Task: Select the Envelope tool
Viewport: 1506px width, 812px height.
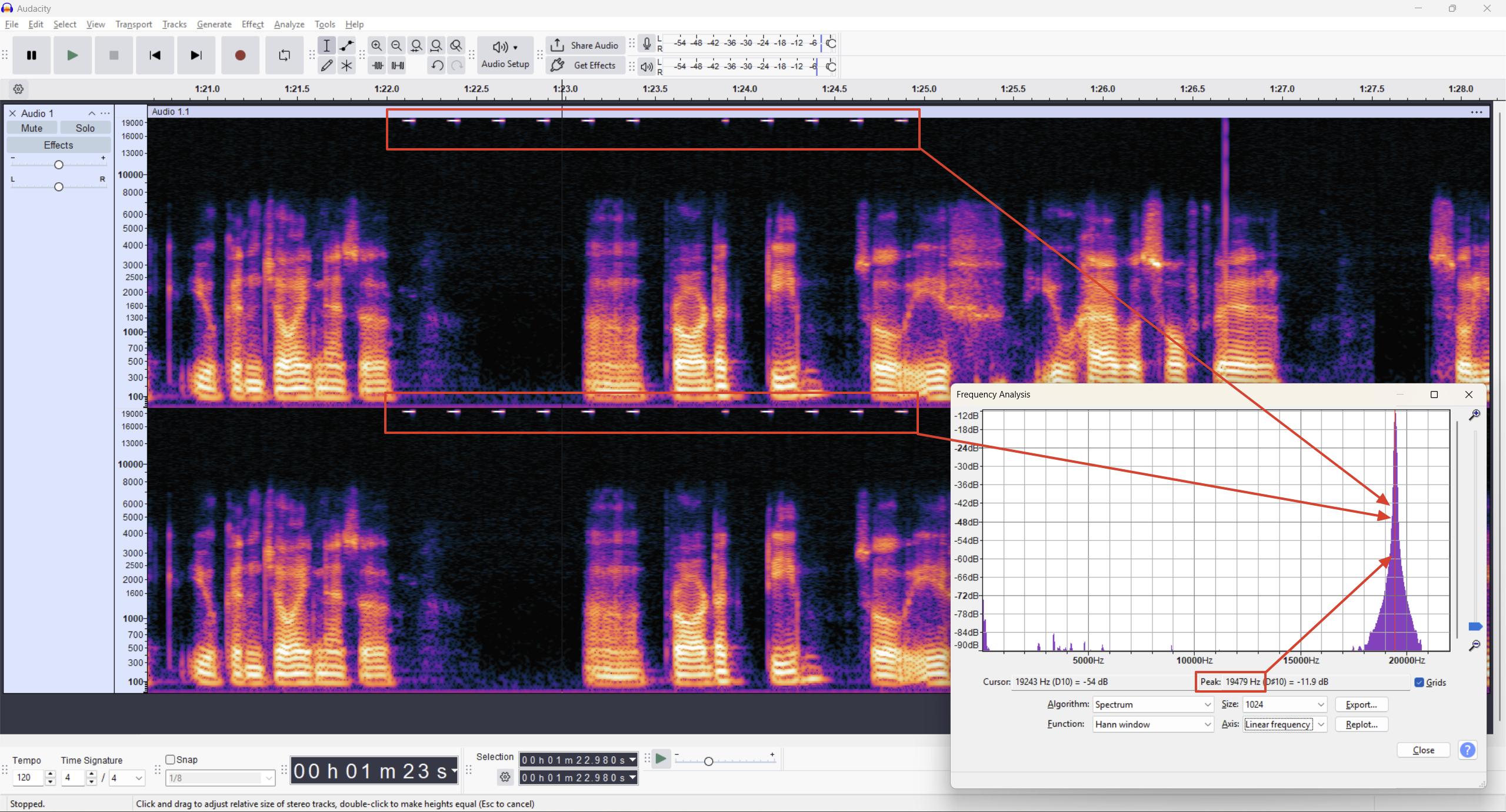Action: (346, 45)
